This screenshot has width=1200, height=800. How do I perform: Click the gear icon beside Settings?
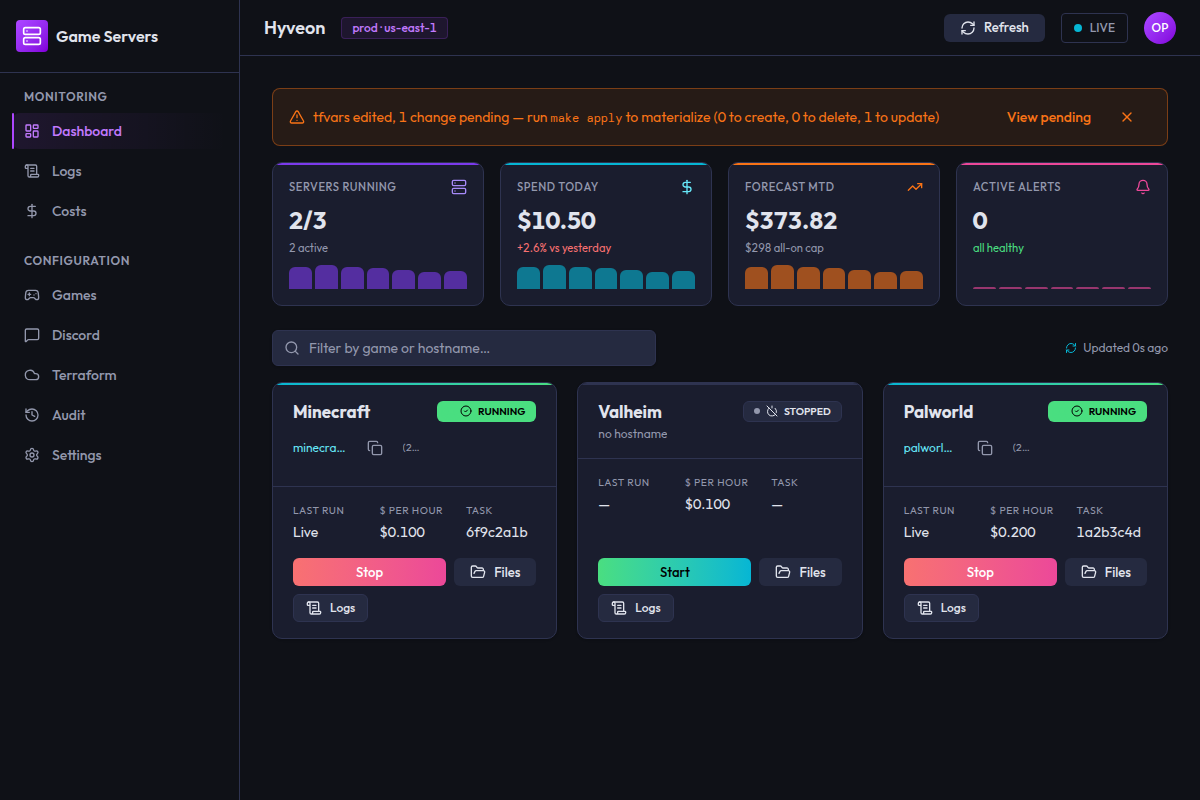point(32,455)
